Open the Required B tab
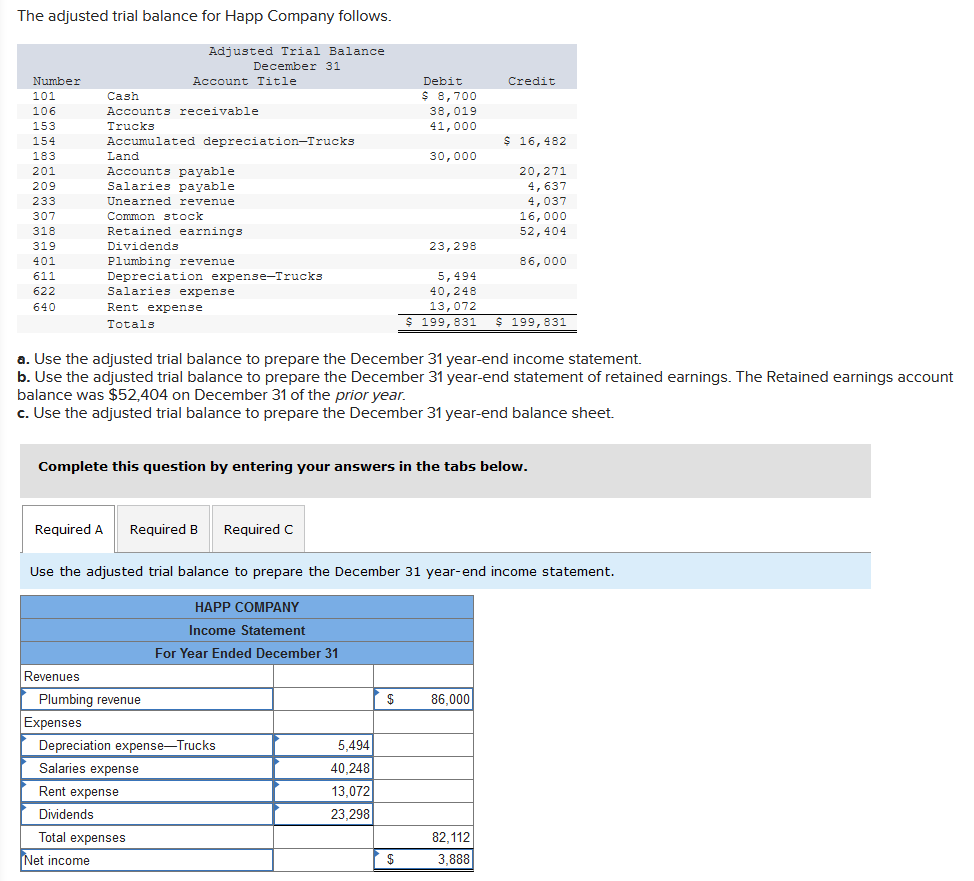The height and width of the screenshot is (881, 974). [x=163, y=529]
